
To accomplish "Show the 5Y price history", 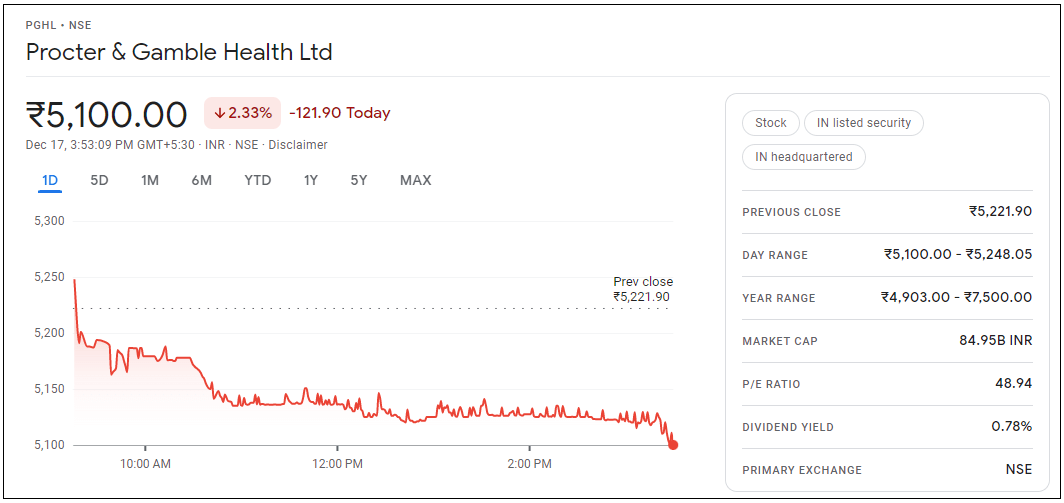I will 359,180.
